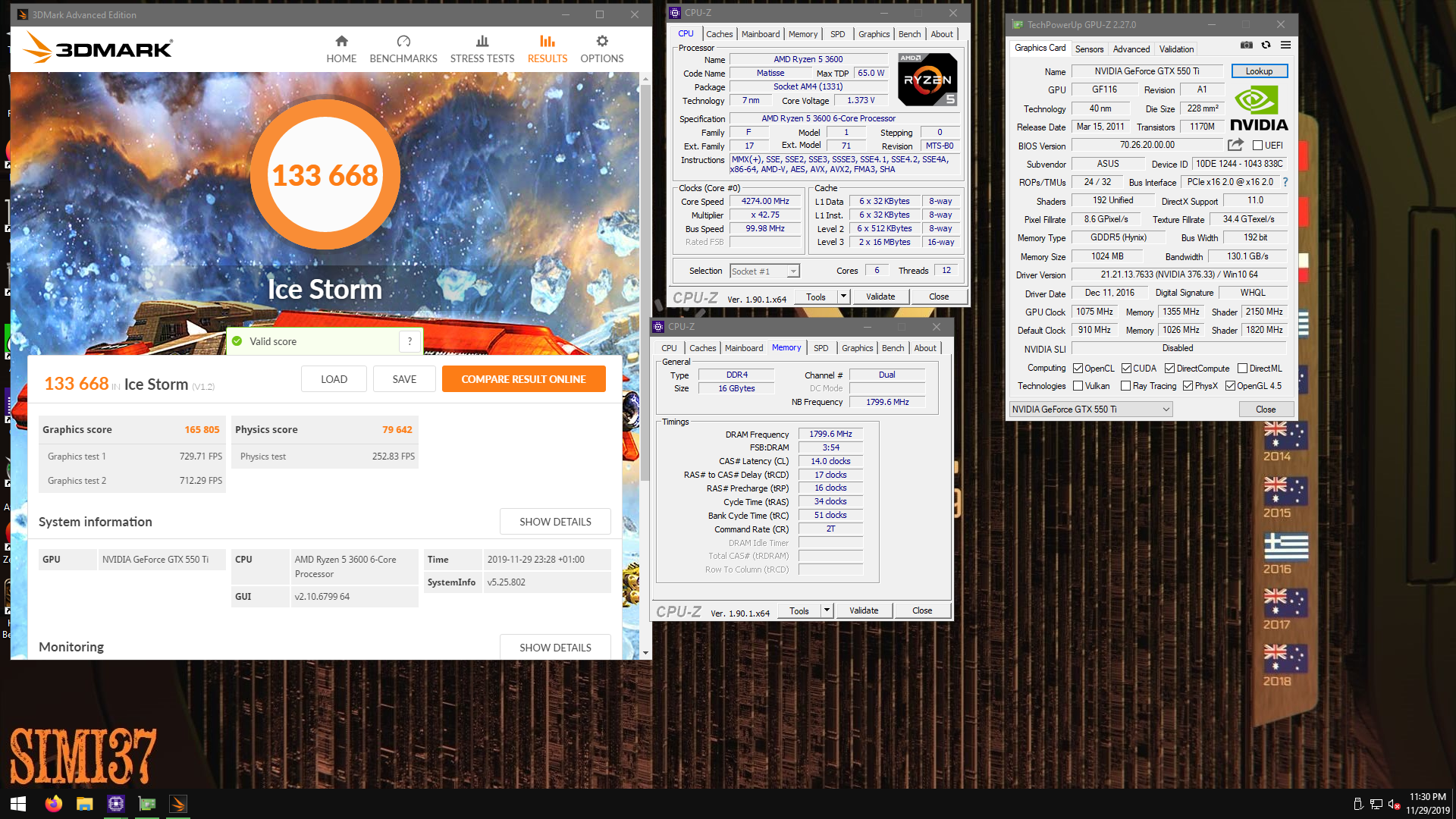Image resolution: width=1456 pixels, height=819 pixels.
Task: Open Graphics tab in upper CPU-Z window
Action: click(x=874, y=34)
